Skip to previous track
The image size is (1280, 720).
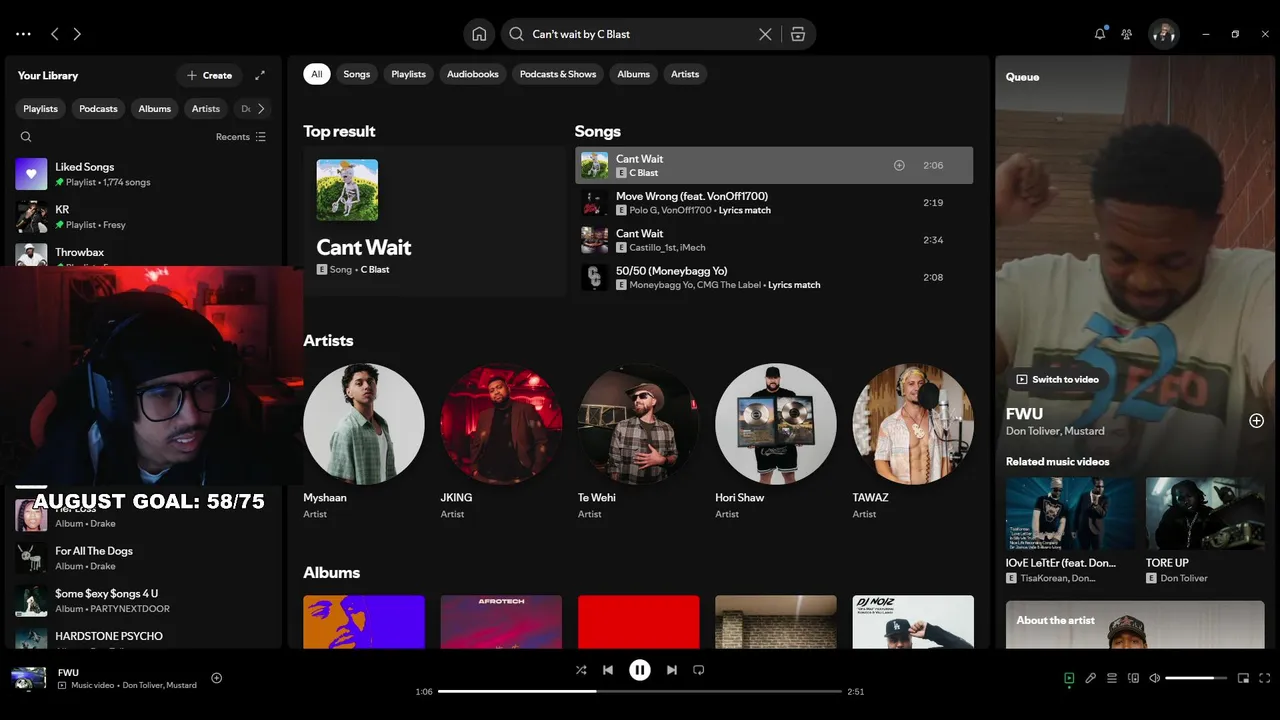point(607,670)
